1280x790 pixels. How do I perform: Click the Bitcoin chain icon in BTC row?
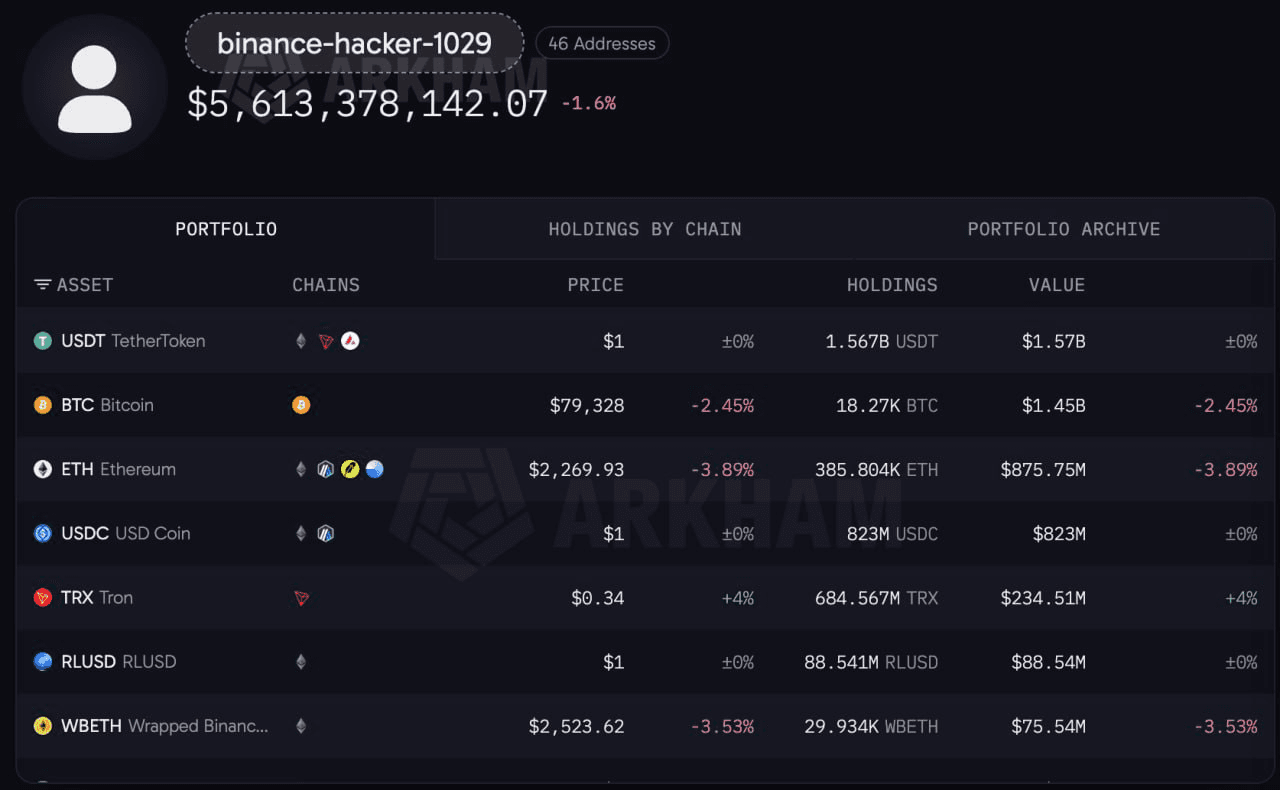(x=301, y=405)
